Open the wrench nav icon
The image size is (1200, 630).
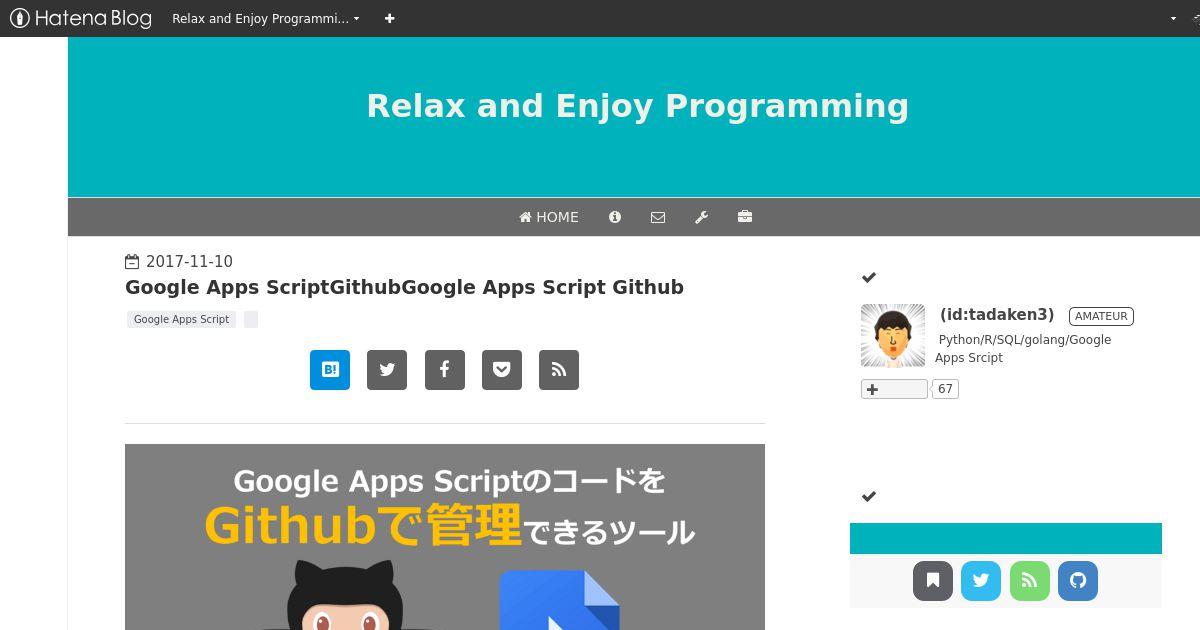[701, 217]
